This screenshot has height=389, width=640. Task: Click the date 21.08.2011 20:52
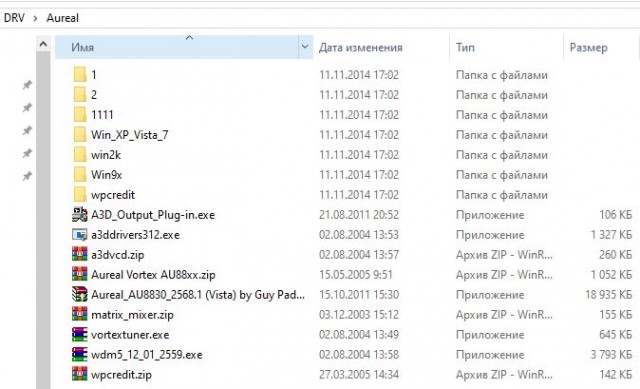359,215
